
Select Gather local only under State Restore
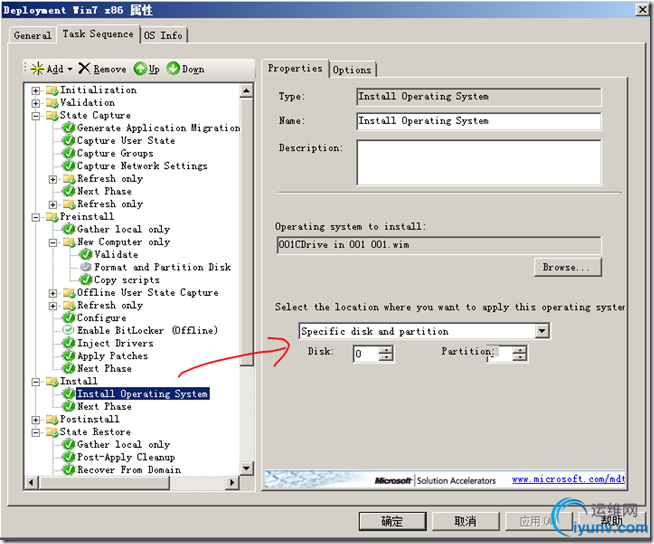(123, 444)
